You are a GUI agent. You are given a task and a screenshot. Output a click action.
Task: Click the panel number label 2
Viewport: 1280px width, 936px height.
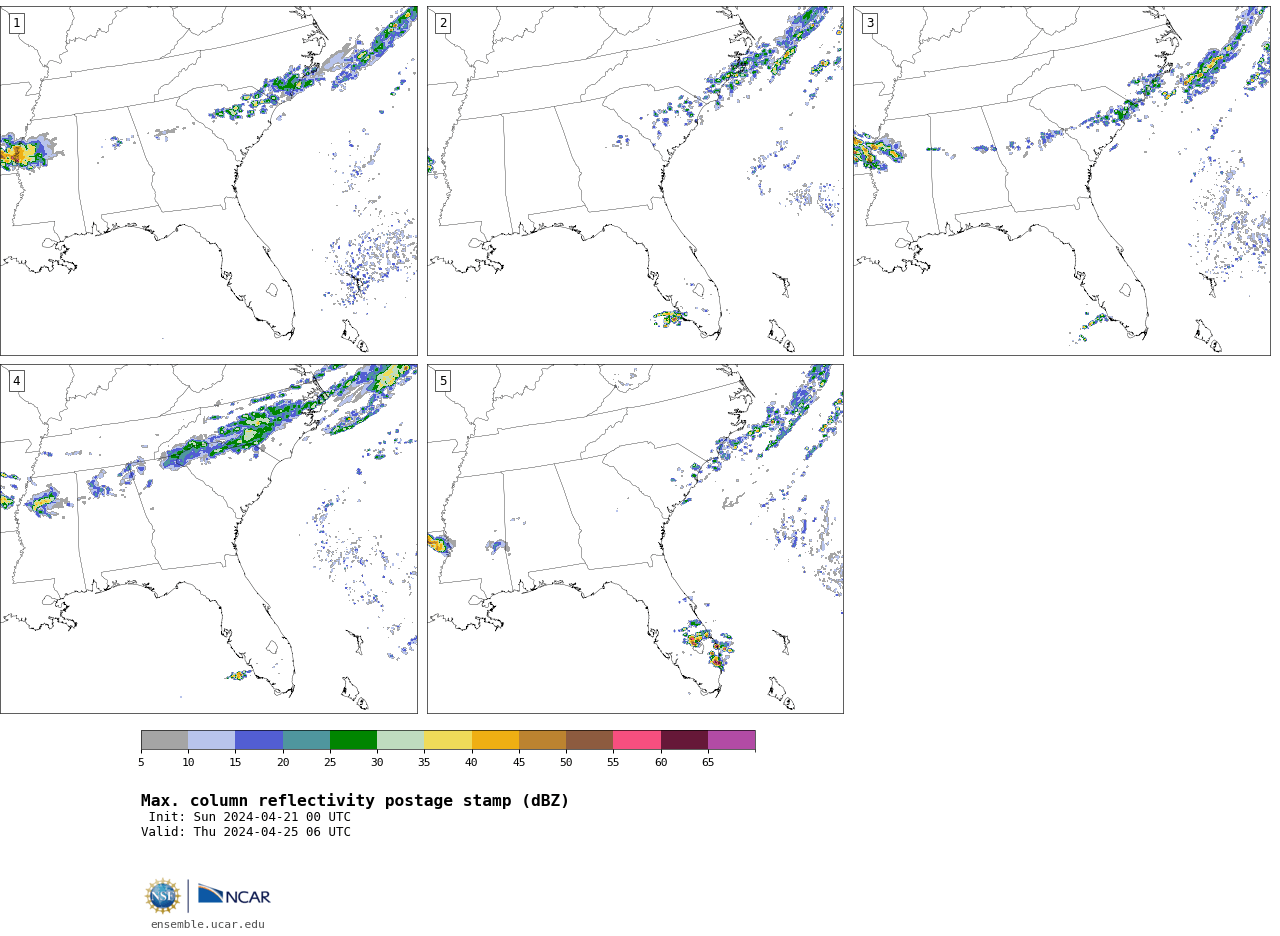443,23
